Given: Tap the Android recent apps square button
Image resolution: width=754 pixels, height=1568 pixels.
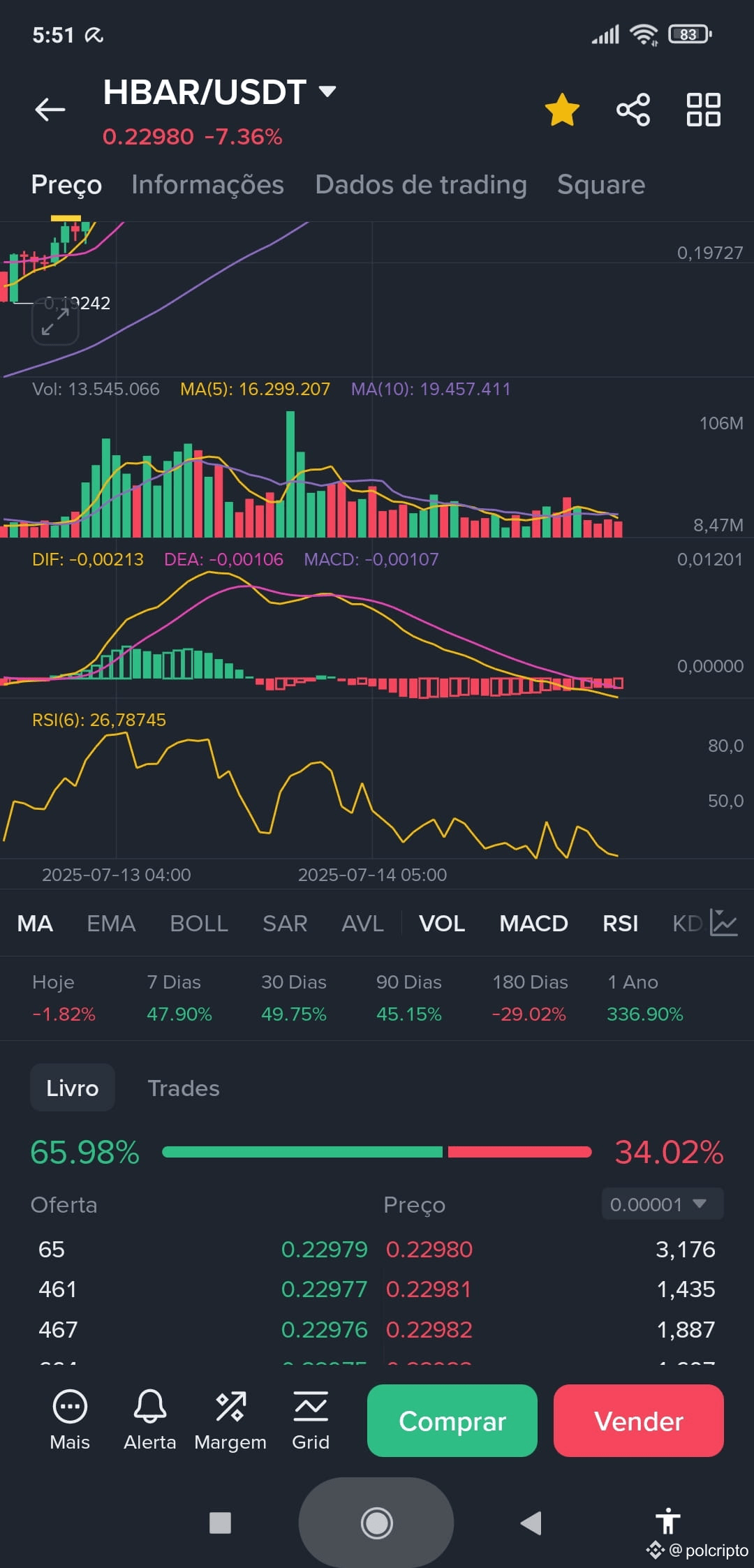Looking at the screenshot, I should click(220, 1523).
